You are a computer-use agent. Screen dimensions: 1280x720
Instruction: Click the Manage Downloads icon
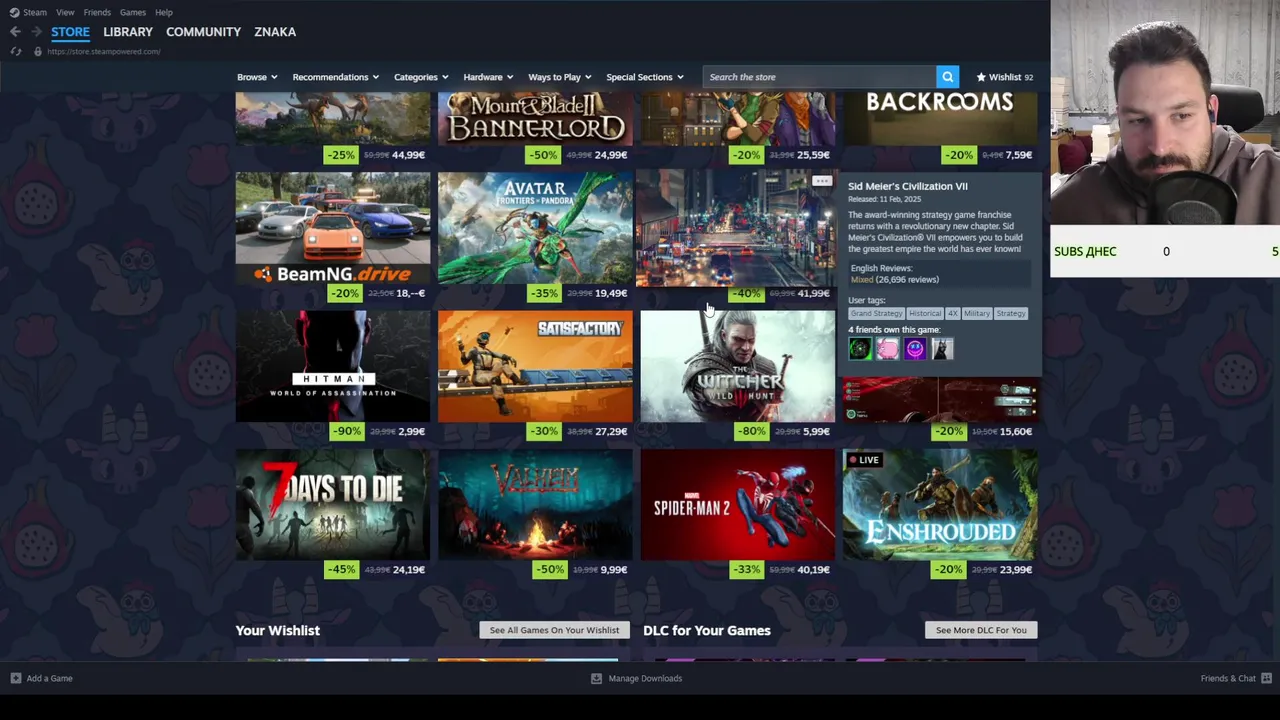(596, 678)
